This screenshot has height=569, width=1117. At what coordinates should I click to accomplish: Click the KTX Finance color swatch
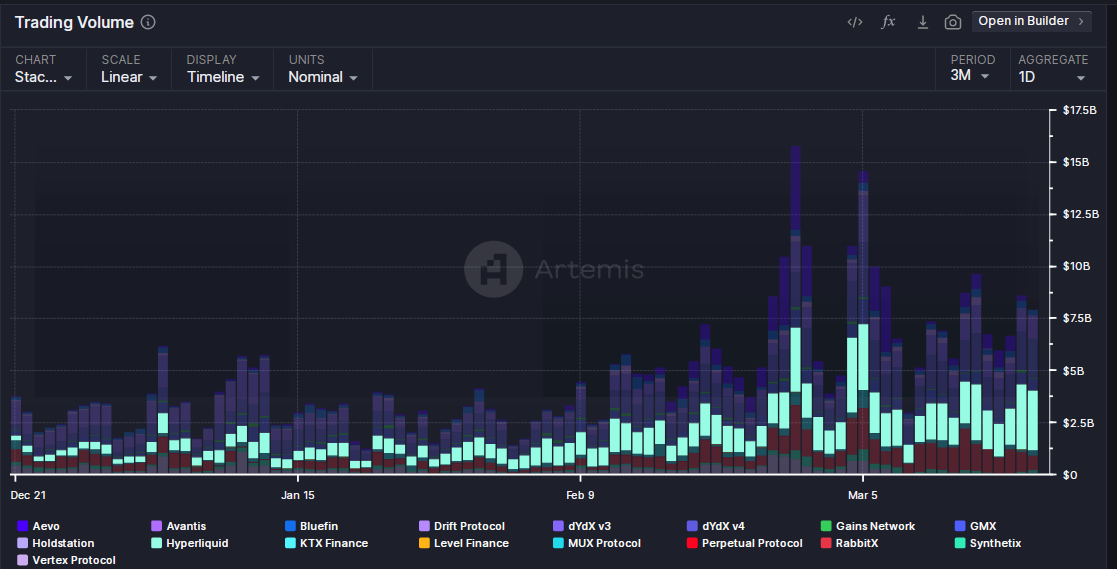(290, 543)
